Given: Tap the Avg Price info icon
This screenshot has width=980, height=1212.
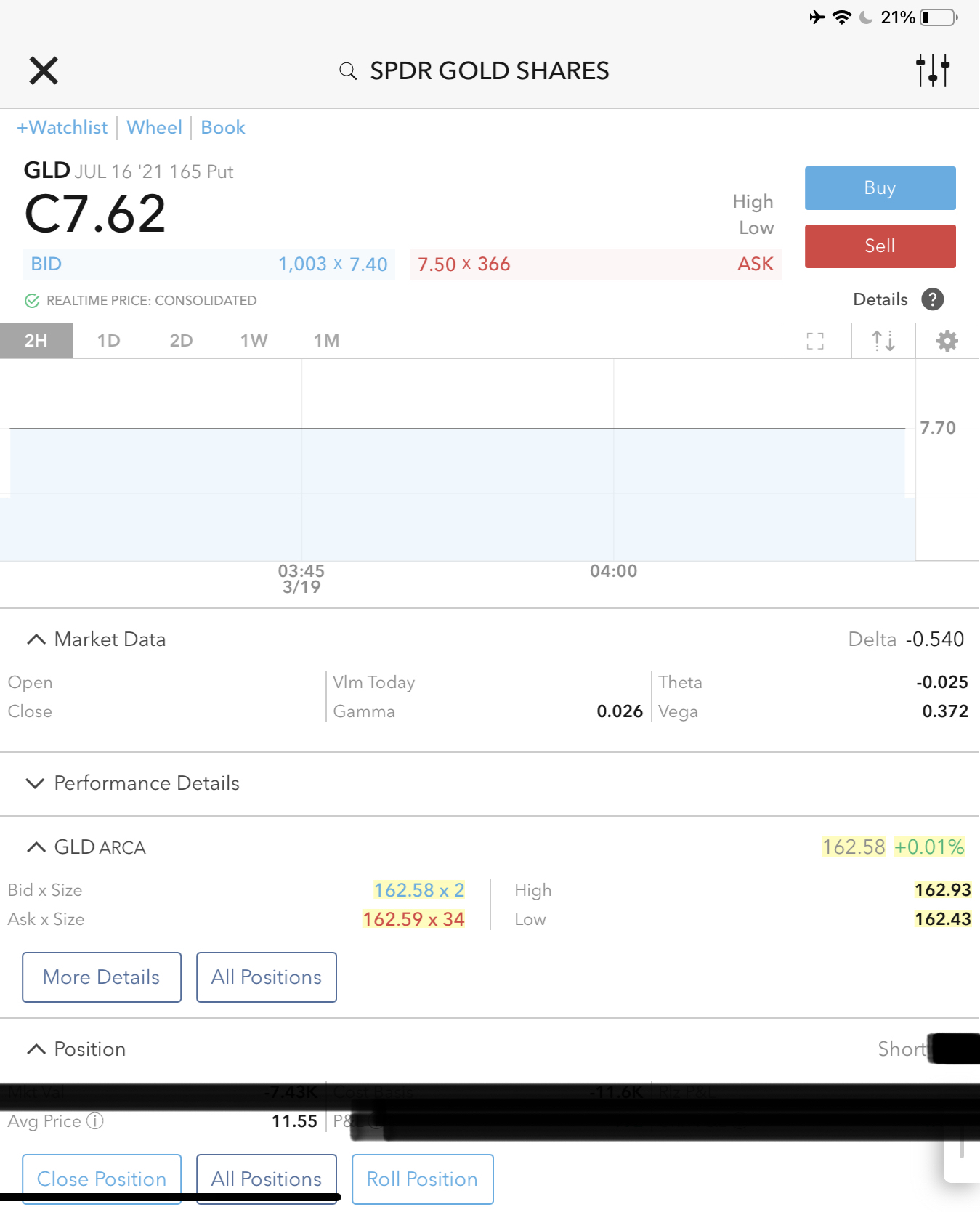Looking at the screenshot, I should tap(95, 1121).
